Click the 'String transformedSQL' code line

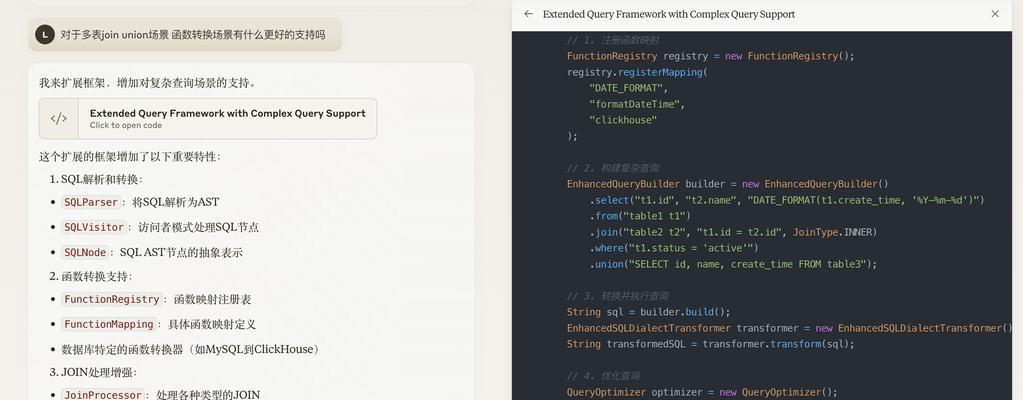click(710, 344)
